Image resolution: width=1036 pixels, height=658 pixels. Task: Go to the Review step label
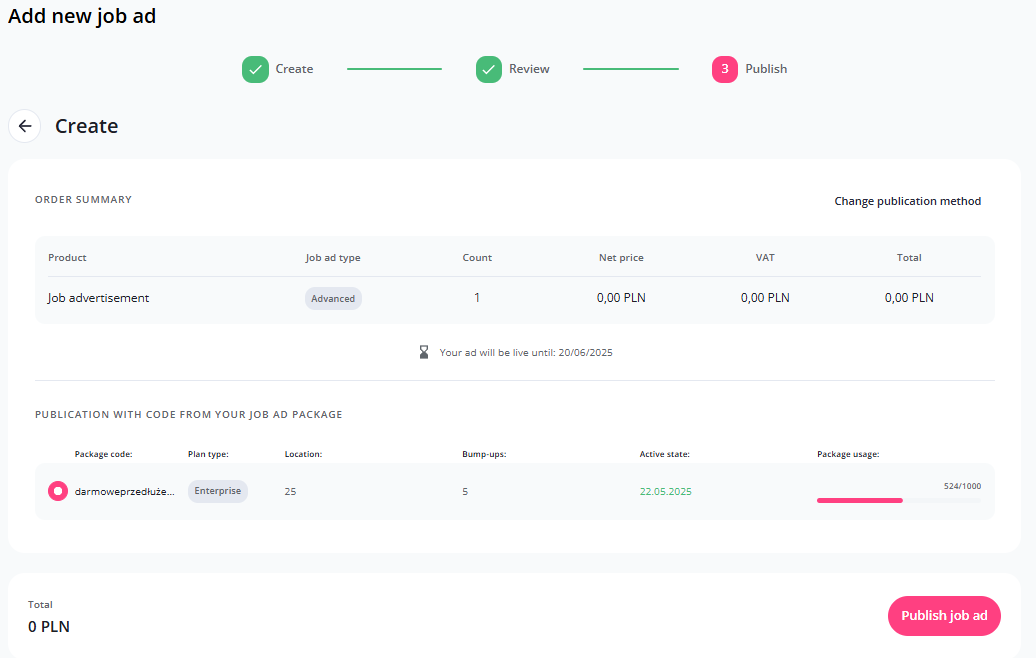(529, 69)
